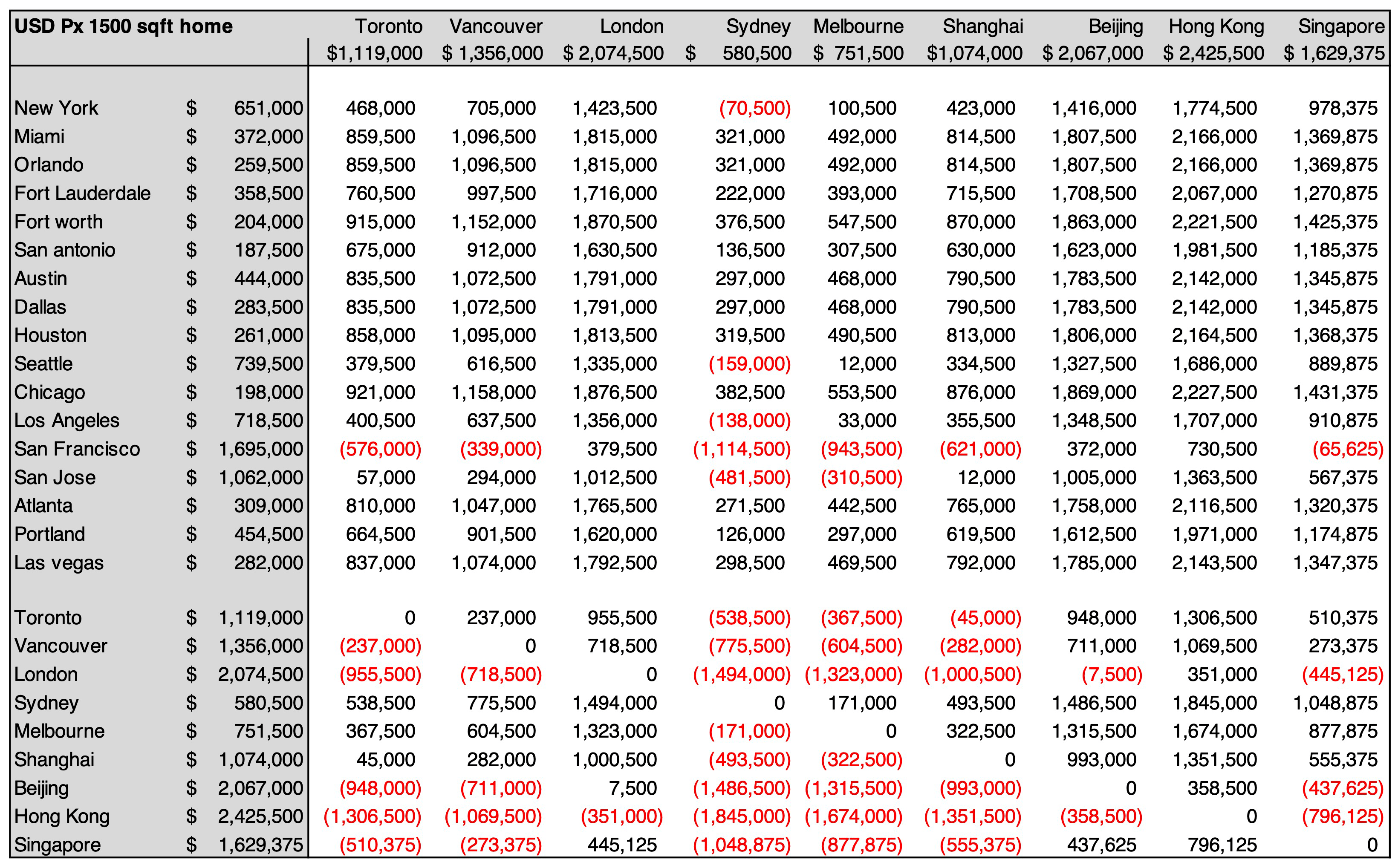1398x868 pixels.
Task: Click 442,500 in Atlanta row
Action: click(862, 506)
